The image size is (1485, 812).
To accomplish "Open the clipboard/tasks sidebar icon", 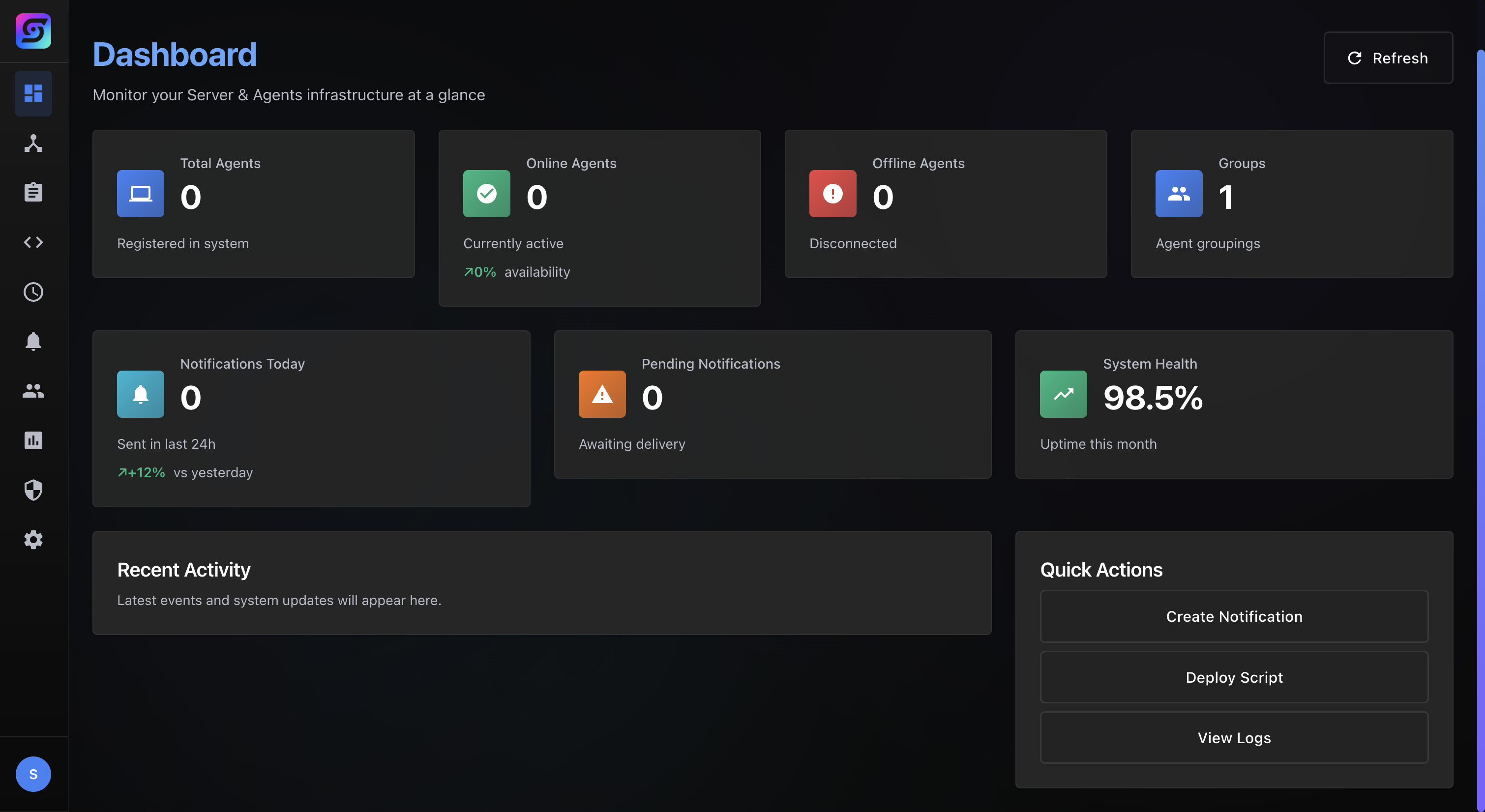I will coord(33,192).
